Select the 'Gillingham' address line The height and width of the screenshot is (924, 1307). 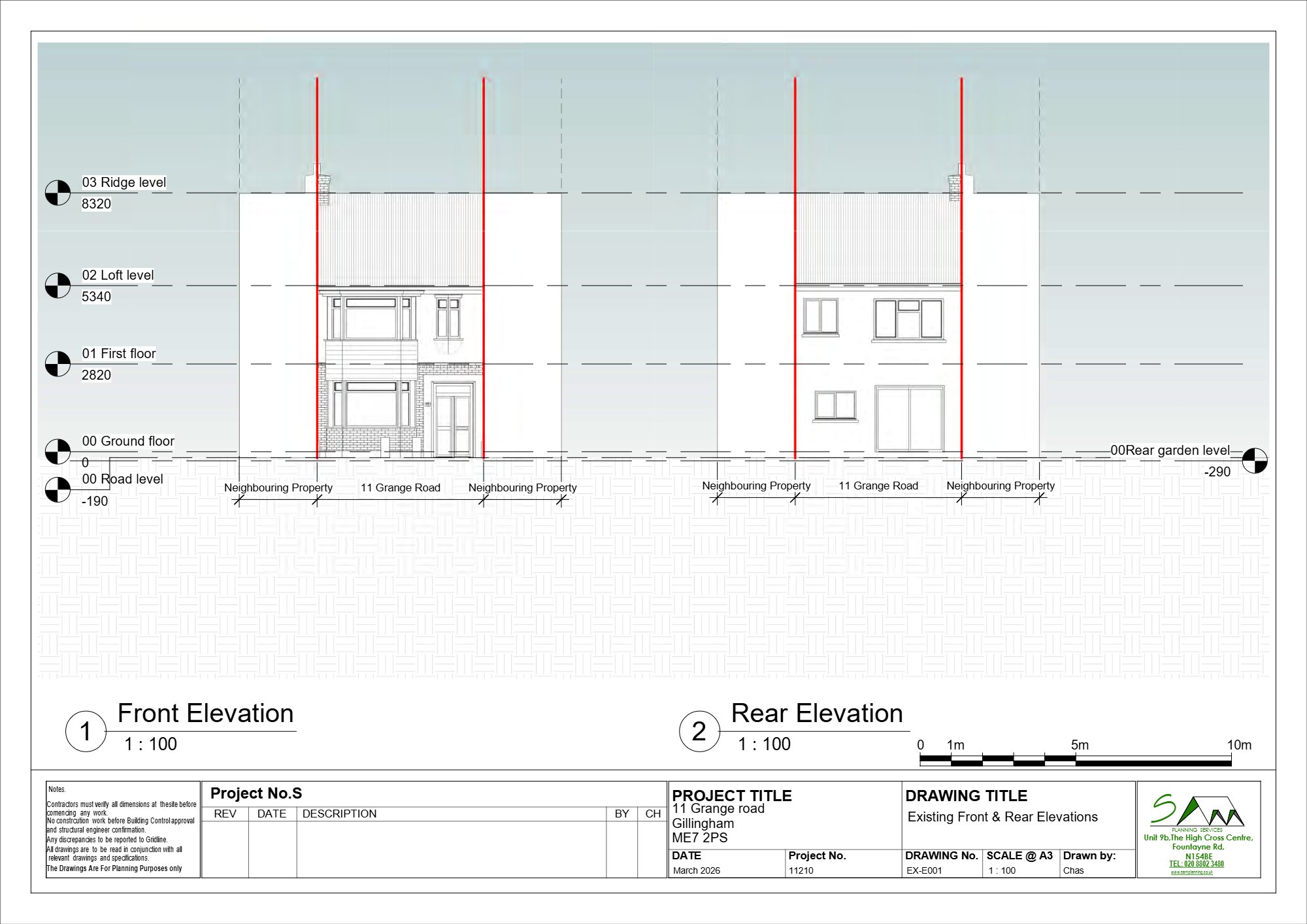[703, 823]
